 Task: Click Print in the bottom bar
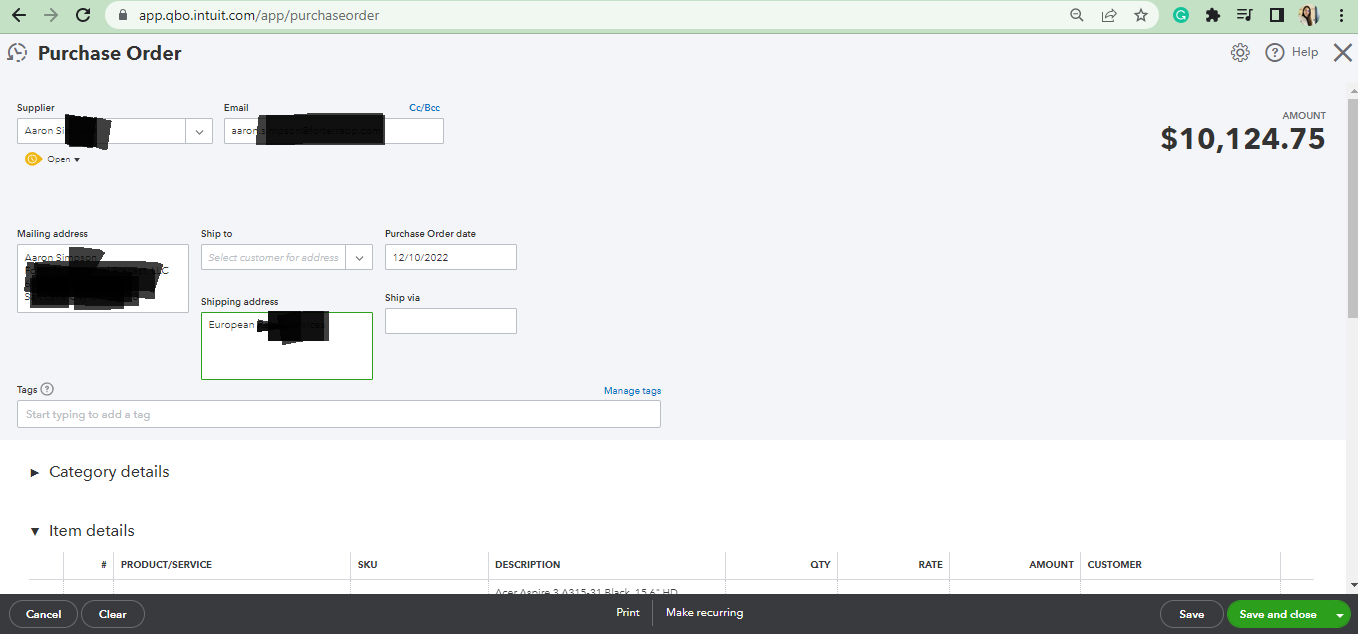(628, 613)
